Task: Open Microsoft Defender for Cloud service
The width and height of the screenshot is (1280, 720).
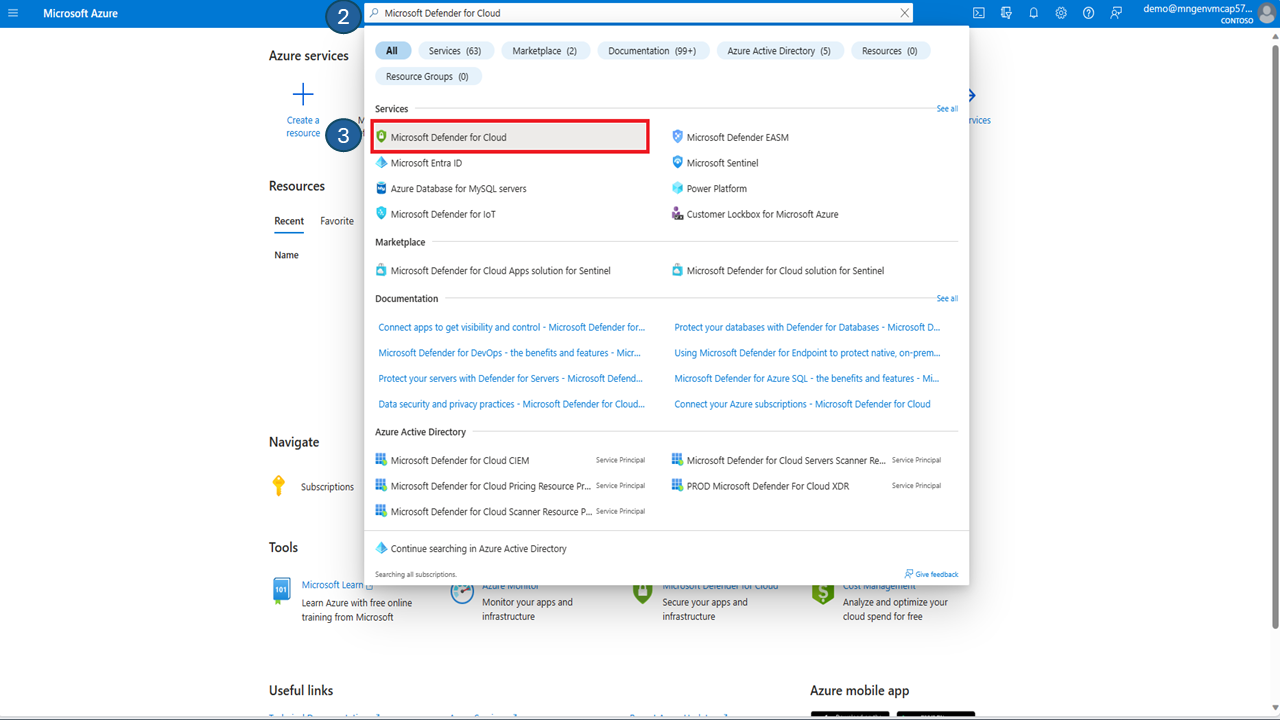Action: [x=510, y=137]
